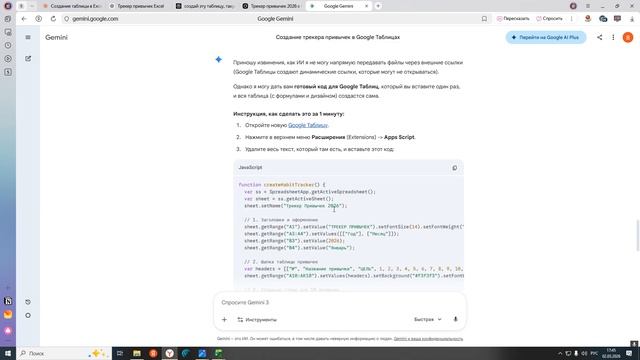The image size is (640, 360).
Task: Open browser tab groups icon in side panel
Action: 8,19
